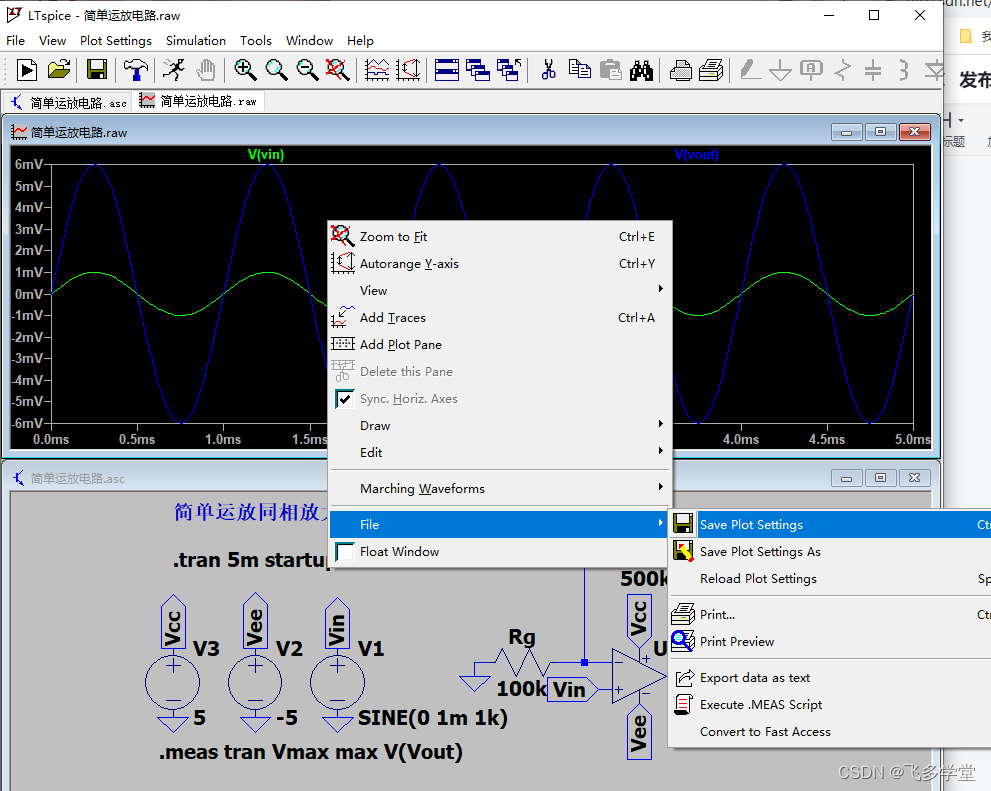Click the tile windows toolbar icon
Image resolution: width=991 pixels, height=791 pixels.
click(x=446, y=69)
